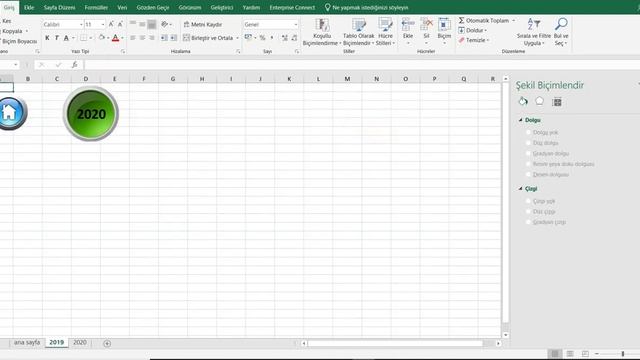Open the Ekle ribbon tab

[x=29, y=7]
